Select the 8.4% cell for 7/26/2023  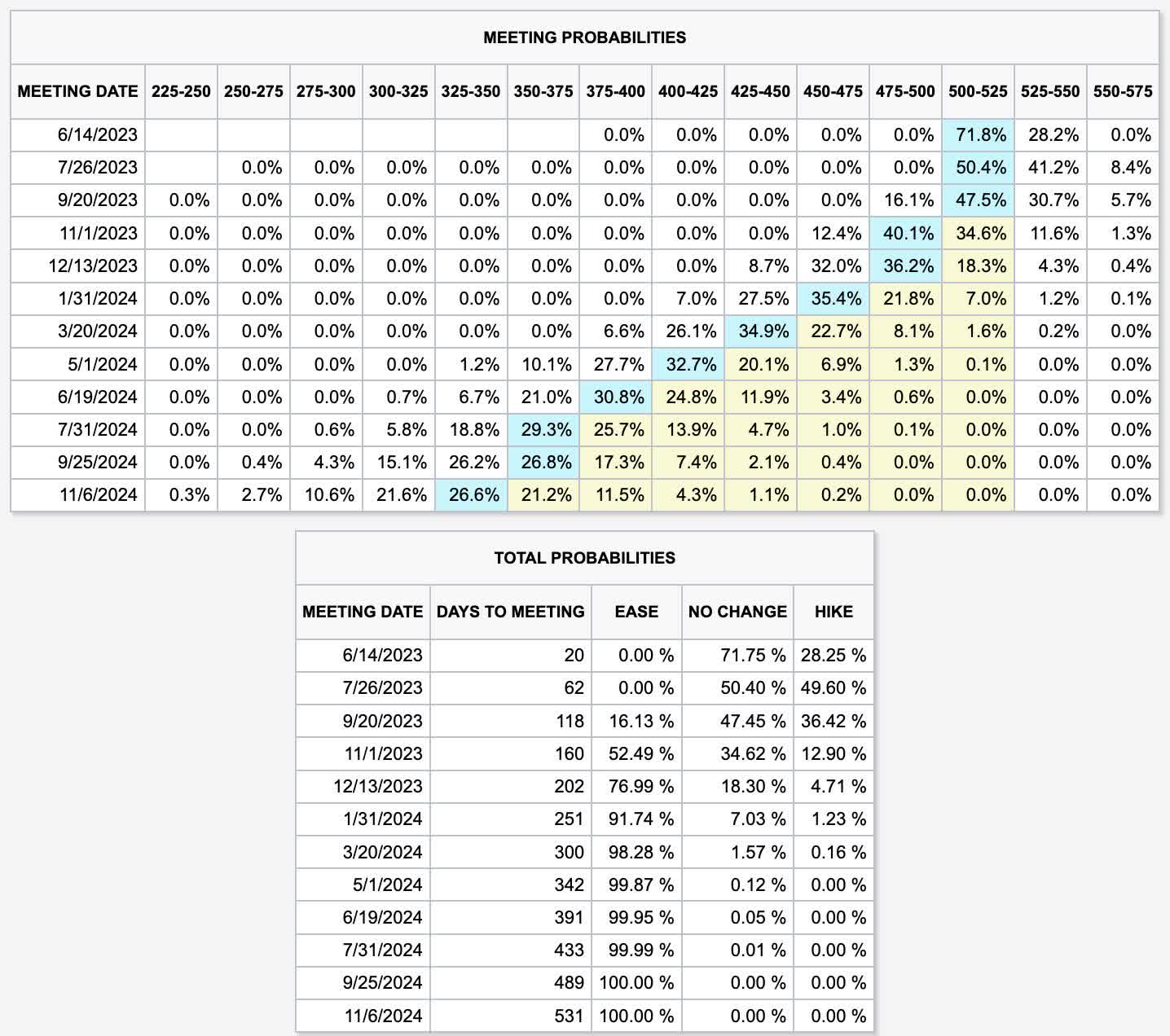click(1123, 168)
